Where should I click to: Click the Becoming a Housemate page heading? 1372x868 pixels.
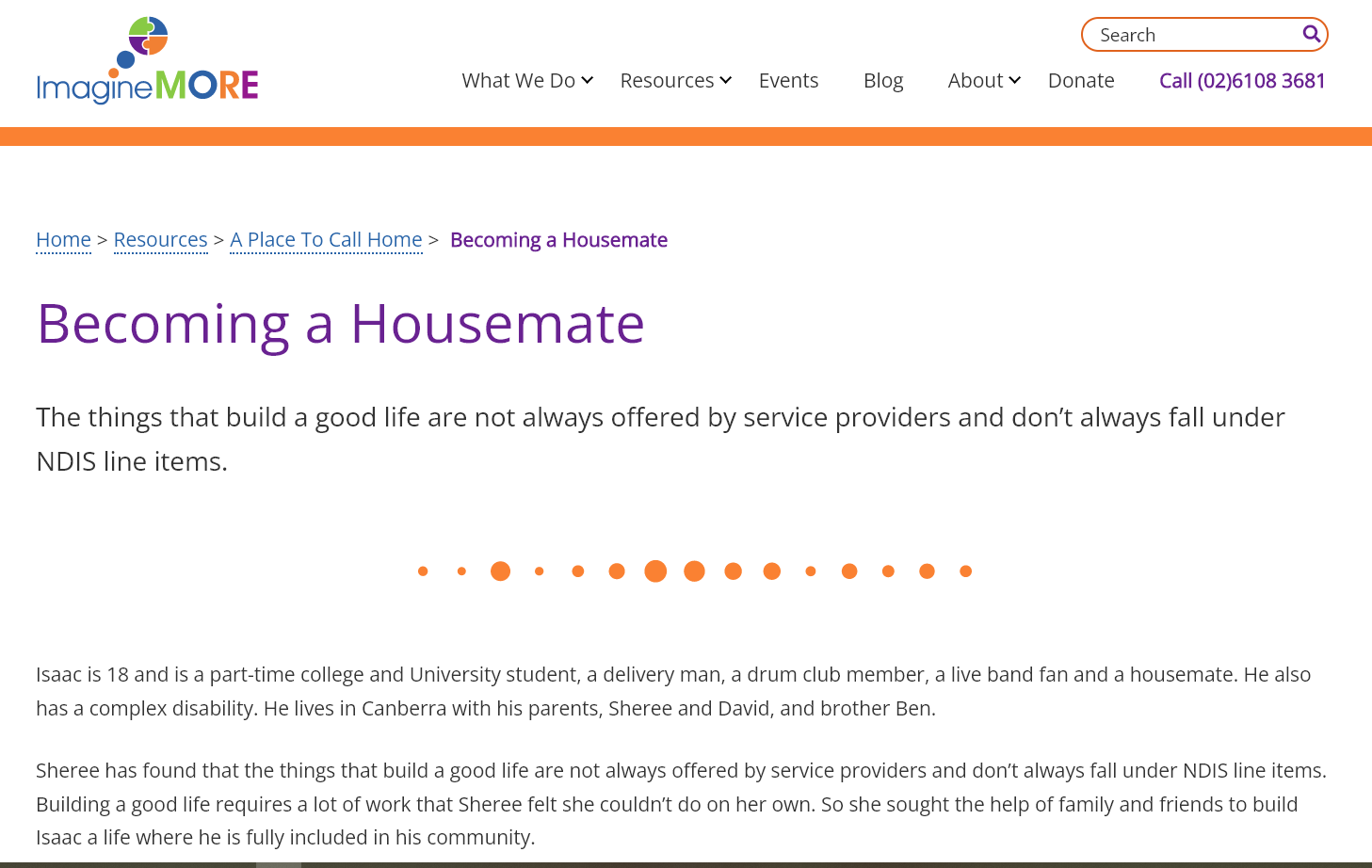340,324
